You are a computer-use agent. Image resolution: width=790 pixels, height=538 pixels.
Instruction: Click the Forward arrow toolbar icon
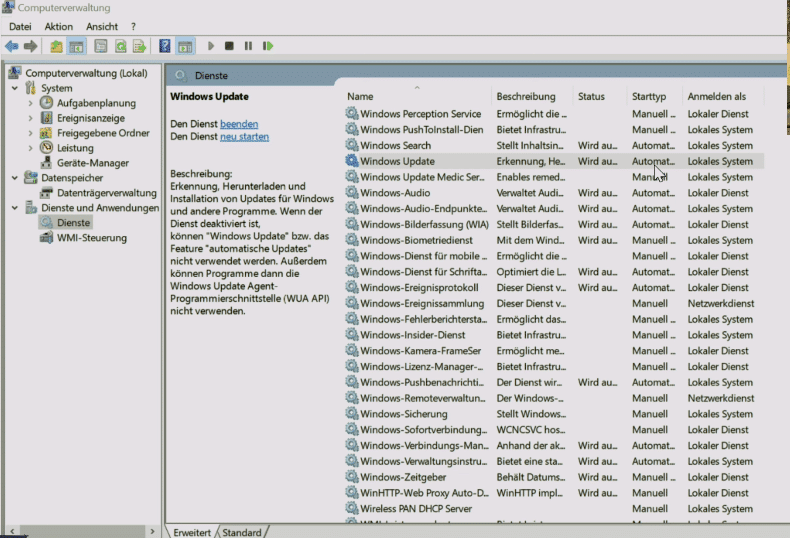point(31,46)
